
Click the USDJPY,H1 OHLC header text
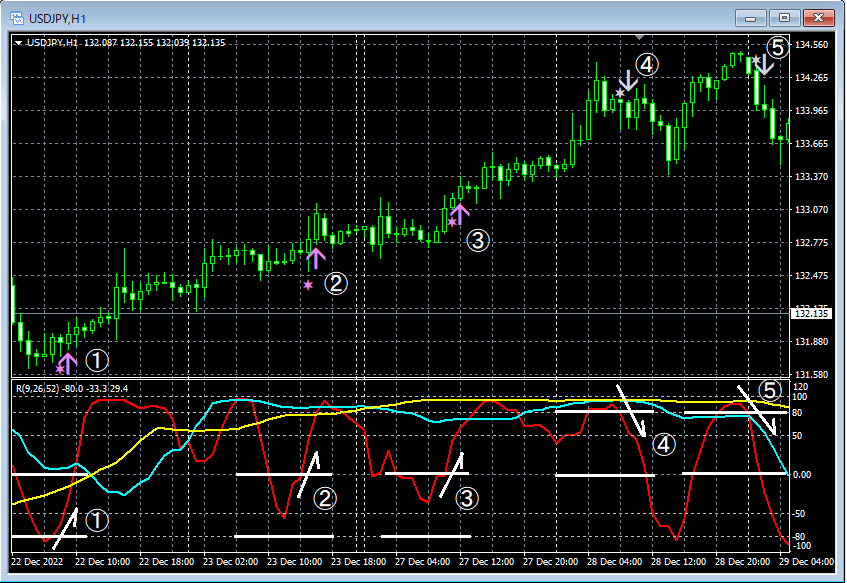click(x=126, y=43)
